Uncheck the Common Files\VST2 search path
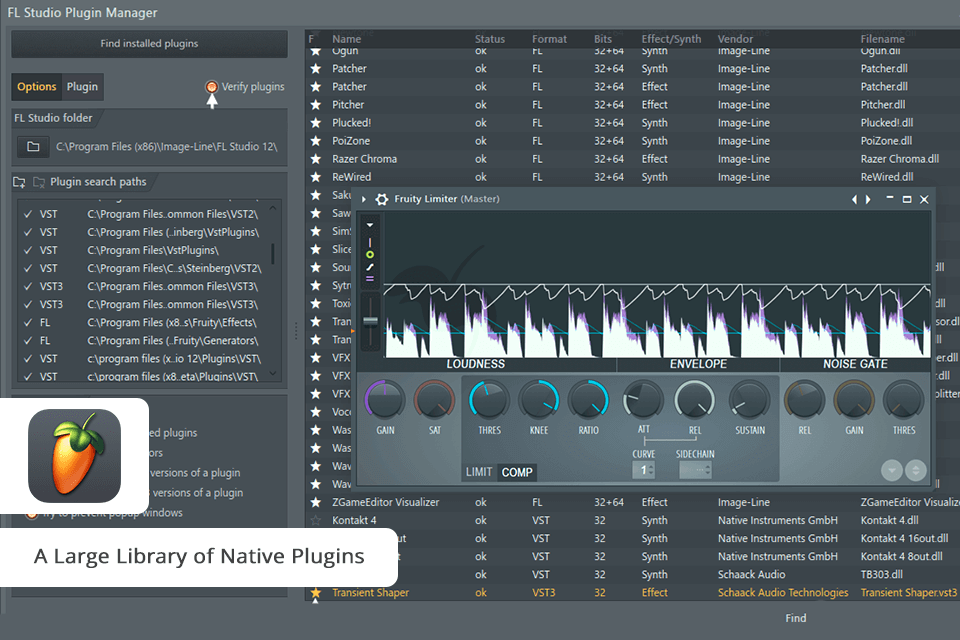The image size is (960, 640). click(28, 214)
